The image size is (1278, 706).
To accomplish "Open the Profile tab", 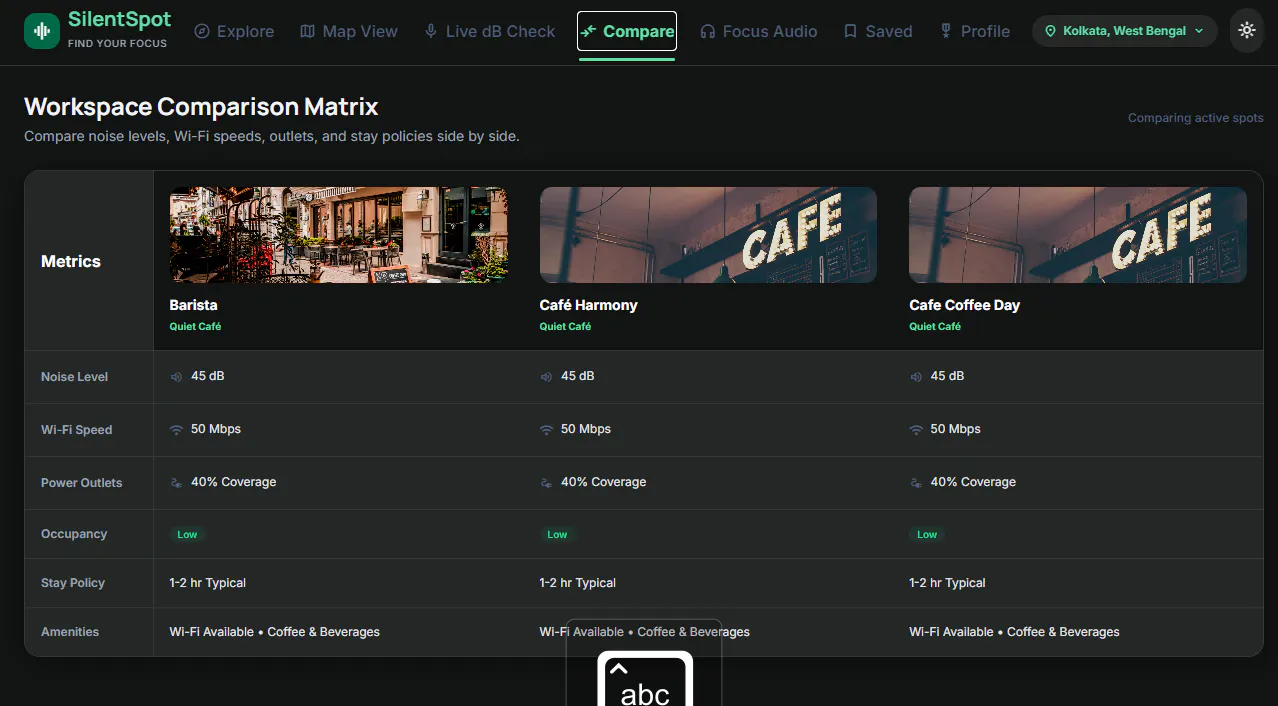I will click(975, 31).
